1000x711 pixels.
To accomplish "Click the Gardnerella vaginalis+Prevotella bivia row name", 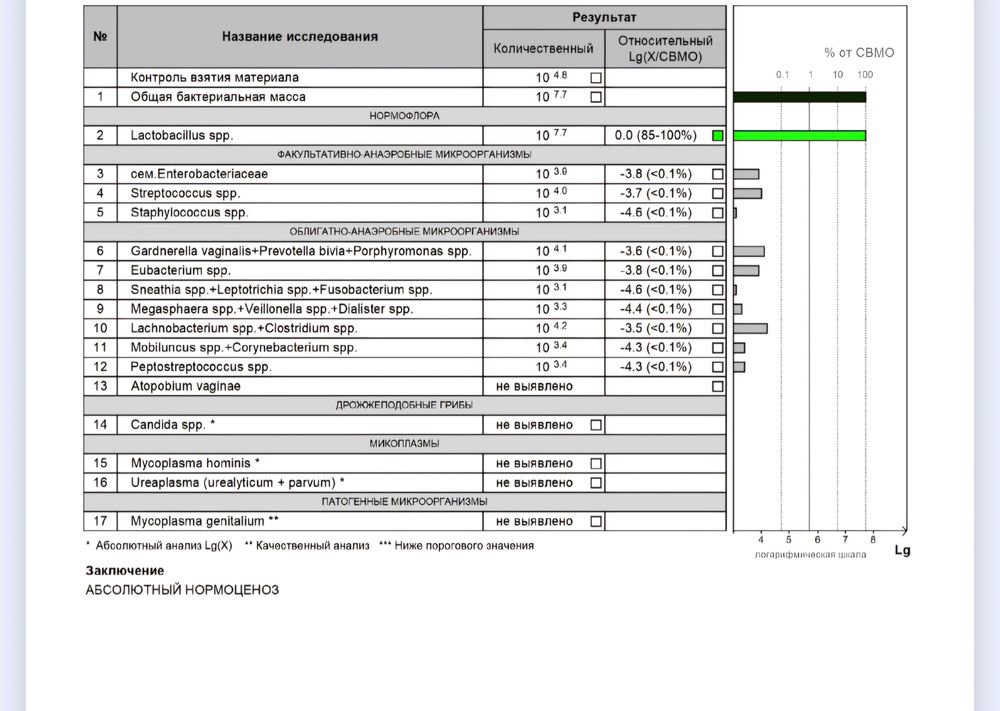I will click(300, 251).
